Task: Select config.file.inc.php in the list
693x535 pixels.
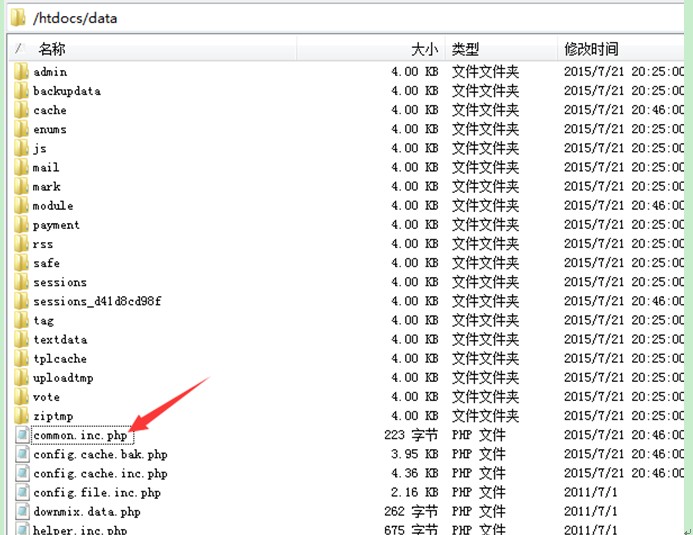Action: [97, 493]
